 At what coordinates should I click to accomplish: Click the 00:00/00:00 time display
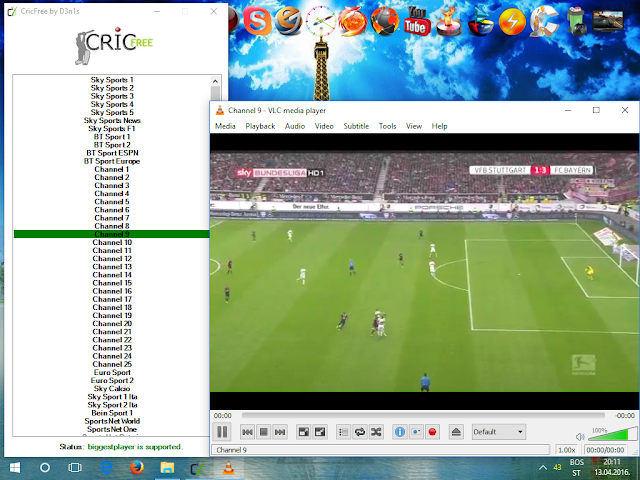click(605, 450)
